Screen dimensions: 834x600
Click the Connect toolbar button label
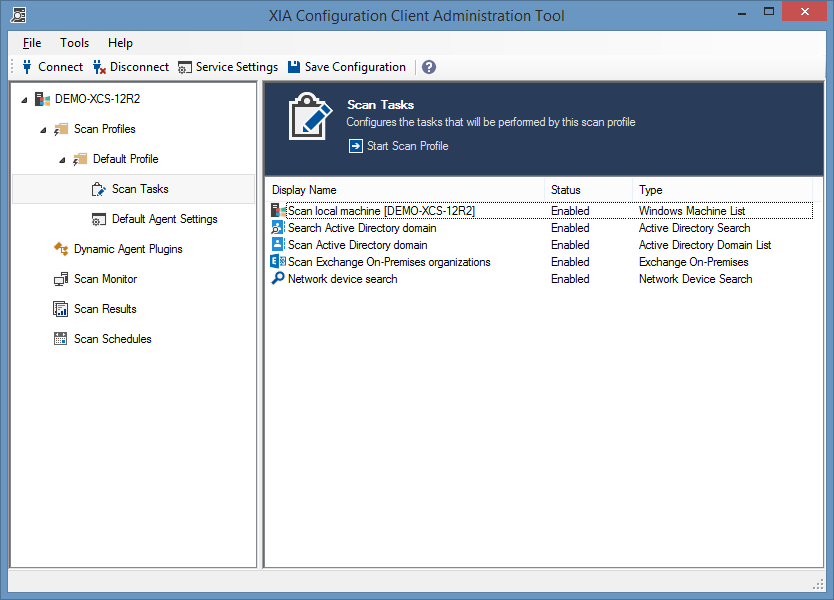point(61,67)
